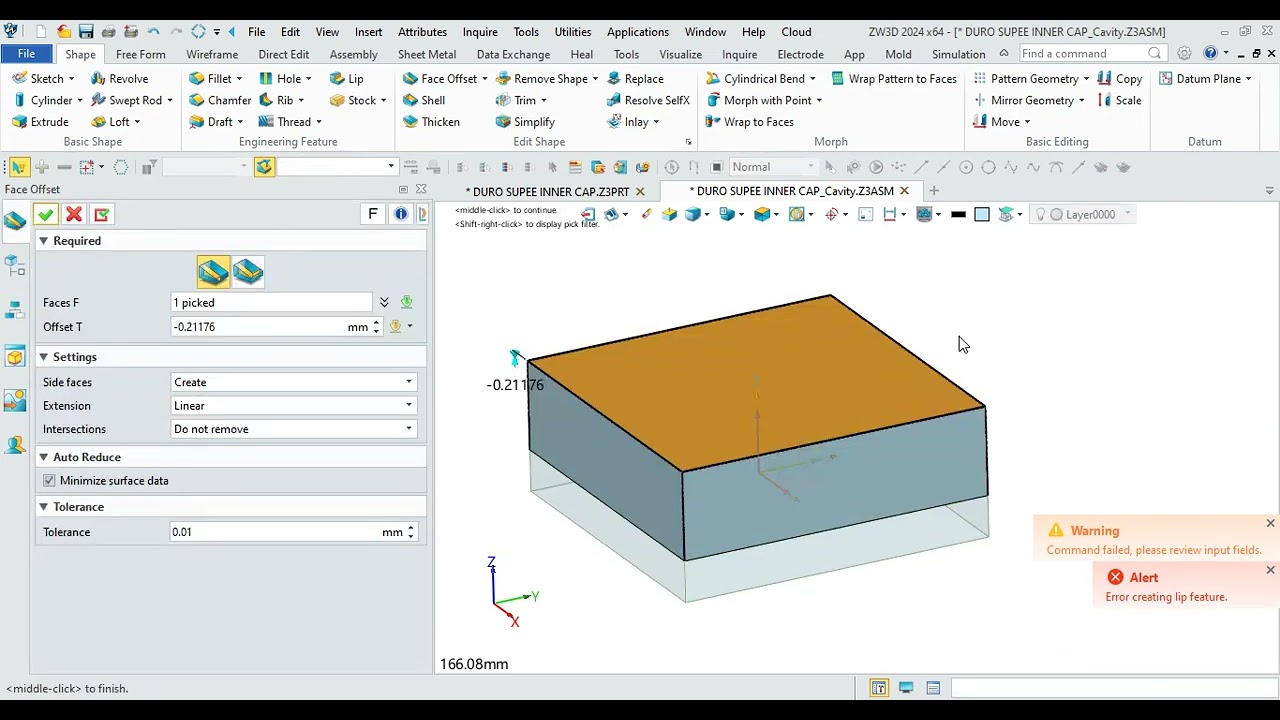Toggle Minimize surface data checkbox
The width and height of the screenshot is (1280, 720).
coord(49,481)
